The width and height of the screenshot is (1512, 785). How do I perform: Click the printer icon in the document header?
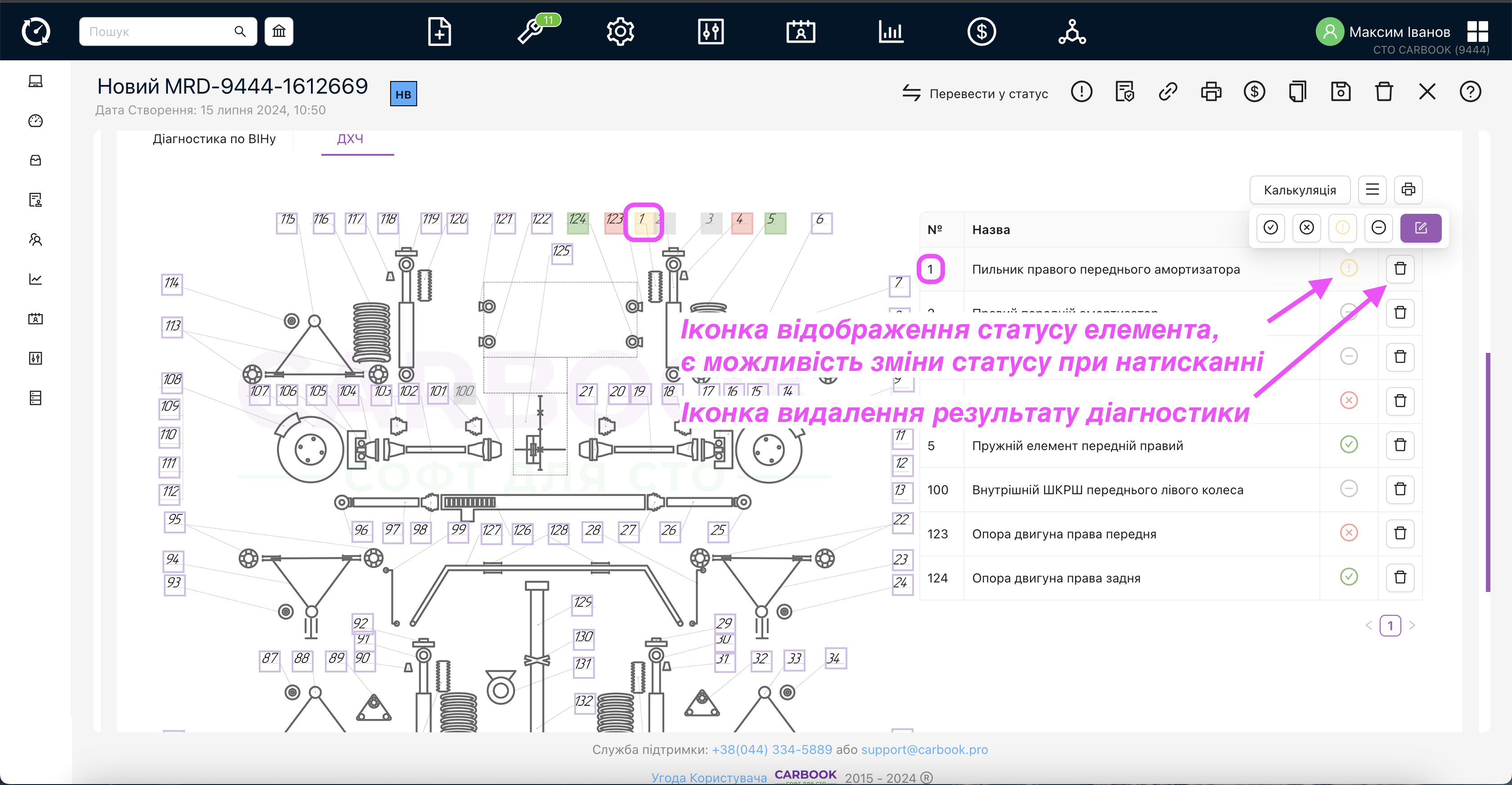pos(1211,91)
